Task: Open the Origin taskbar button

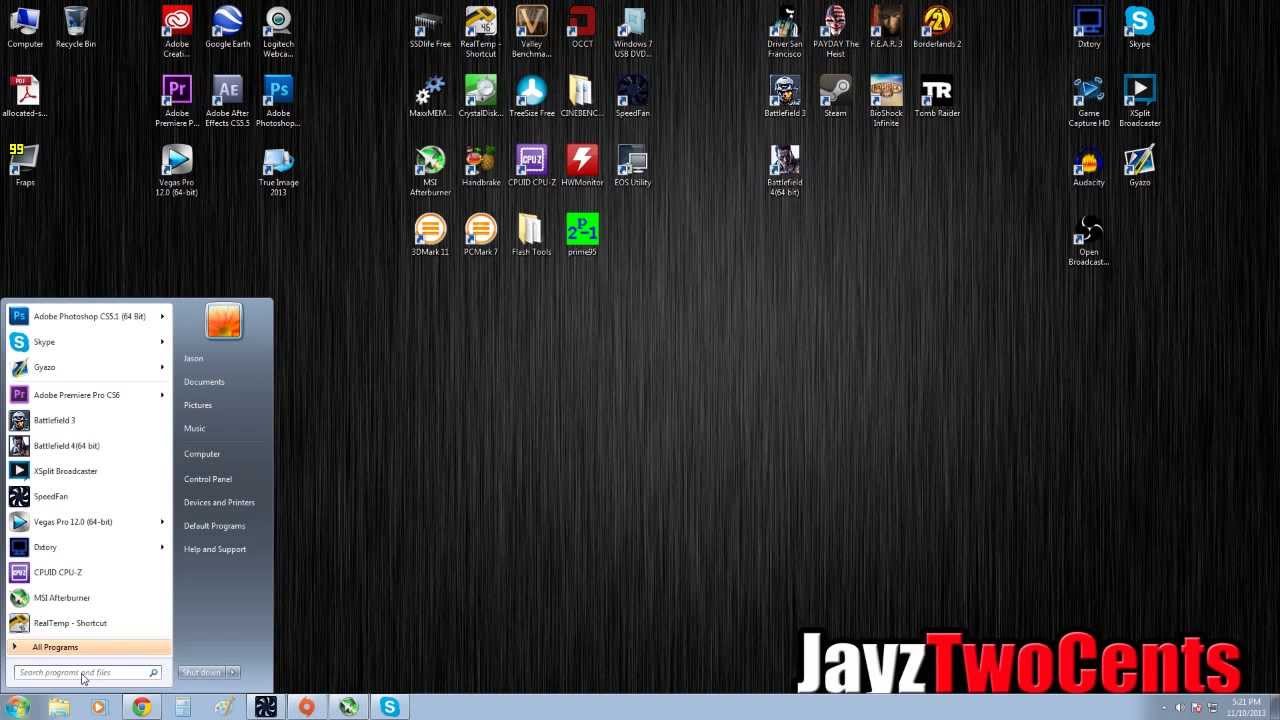Action: click(x=307, y=707)
